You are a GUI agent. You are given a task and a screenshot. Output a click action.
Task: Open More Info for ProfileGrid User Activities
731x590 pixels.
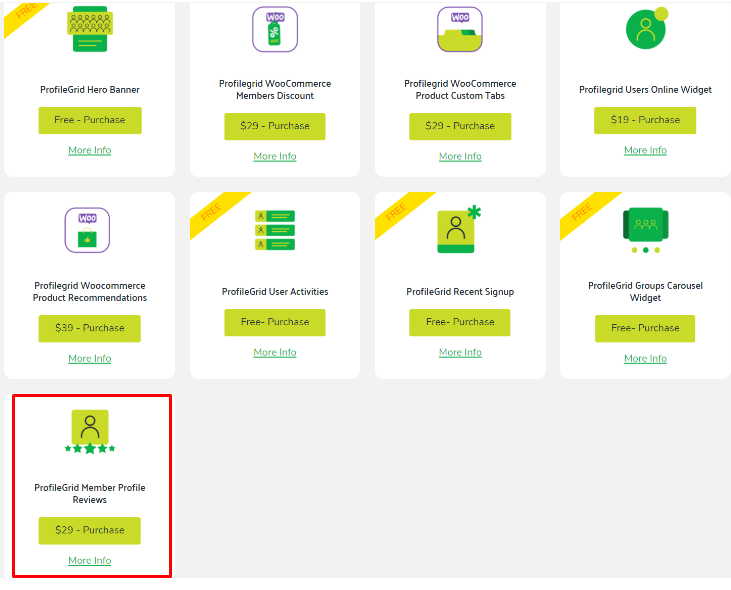coord(275,352)
